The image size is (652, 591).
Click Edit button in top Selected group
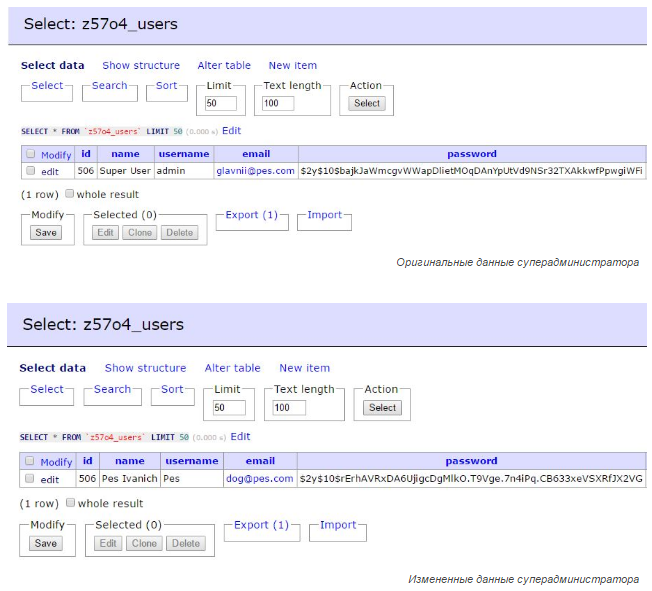click(105, 232)
